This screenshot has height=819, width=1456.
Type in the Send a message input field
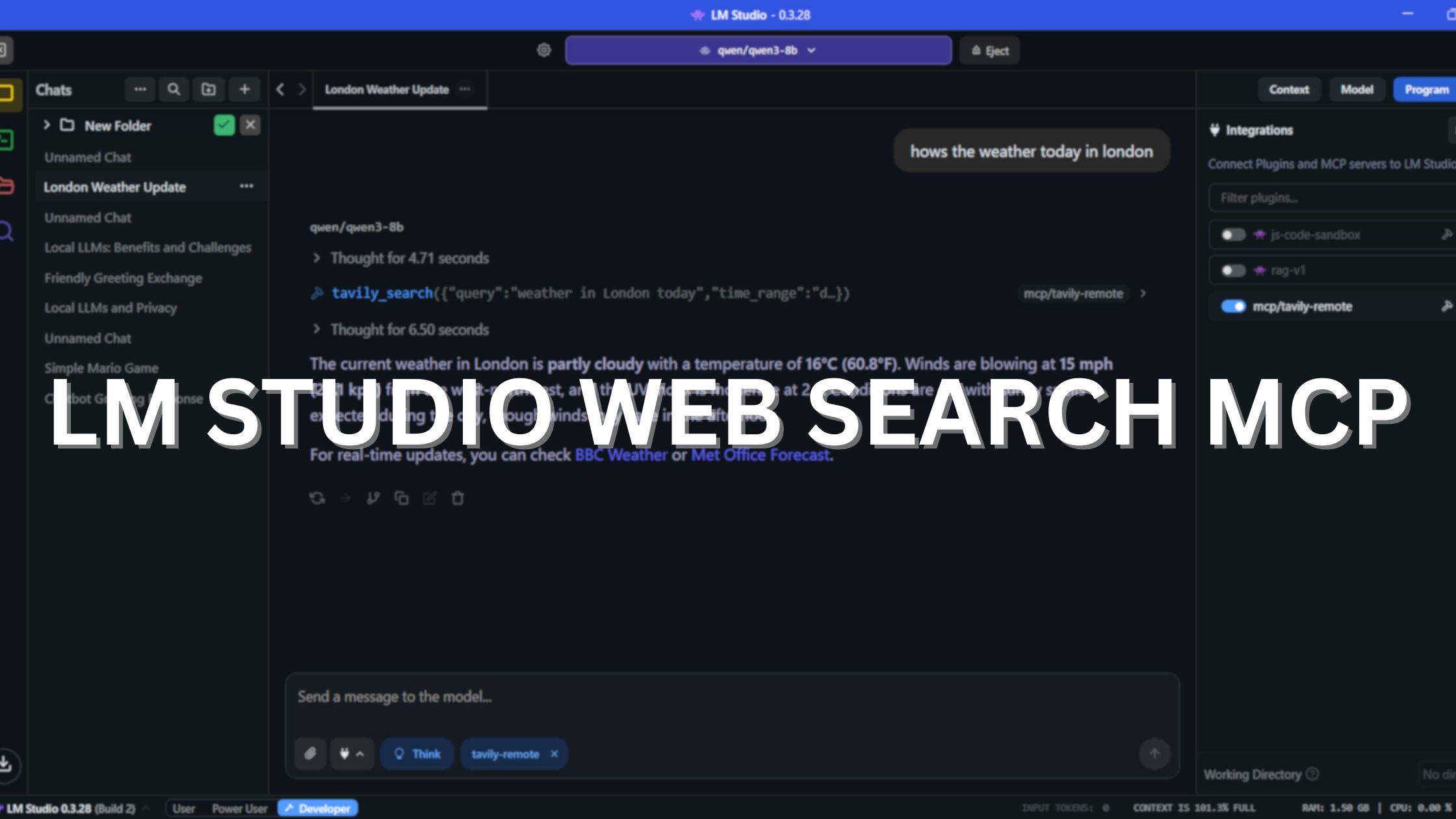(650, 697)
